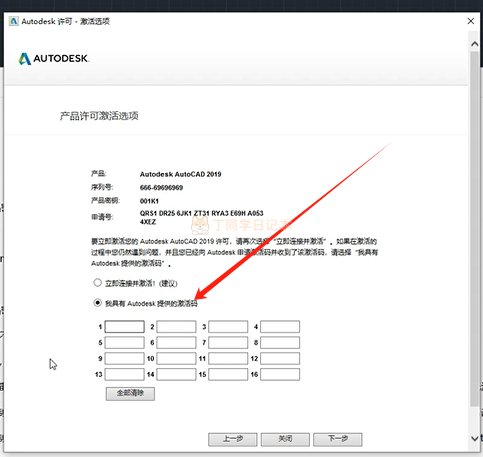Click activation code field 3
483x457 pixels.
click(x=228, y=327)
